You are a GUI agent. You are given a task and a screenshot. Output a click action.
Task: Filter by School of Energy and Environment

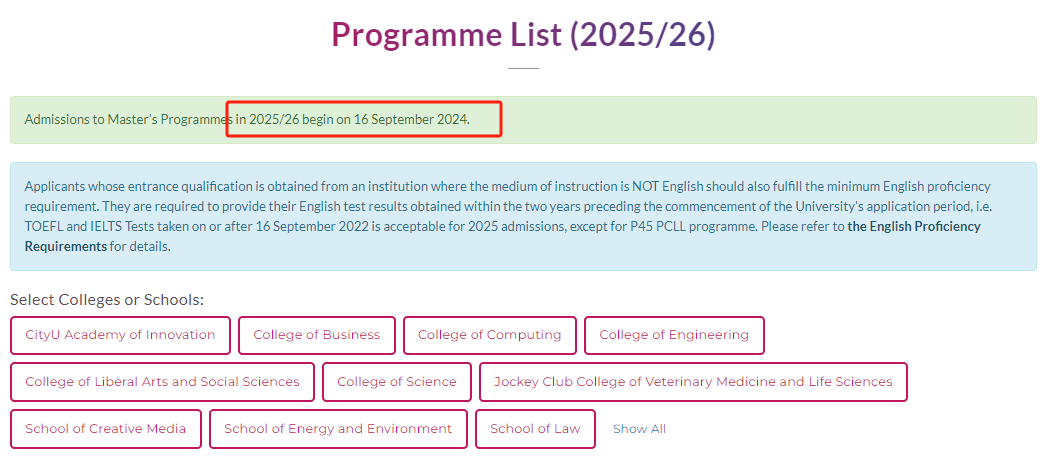point(338,428)
